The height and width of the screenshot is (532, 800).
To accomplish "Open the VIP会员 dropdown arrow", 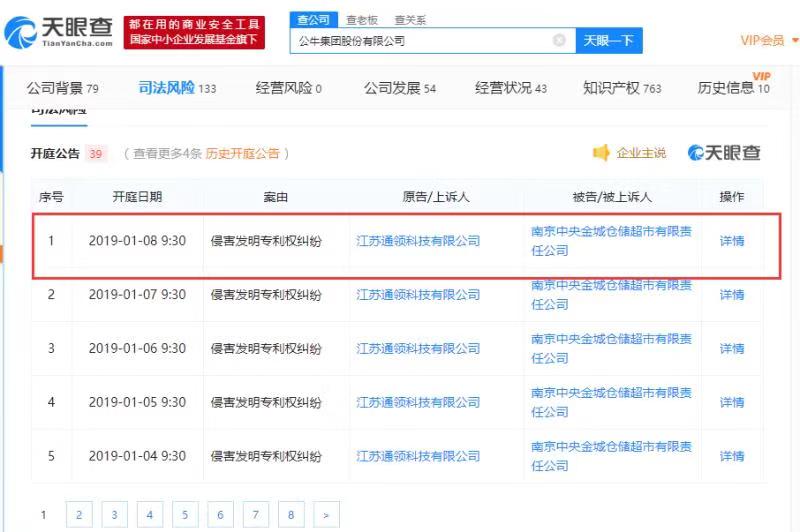I will (x=794, y=40).
